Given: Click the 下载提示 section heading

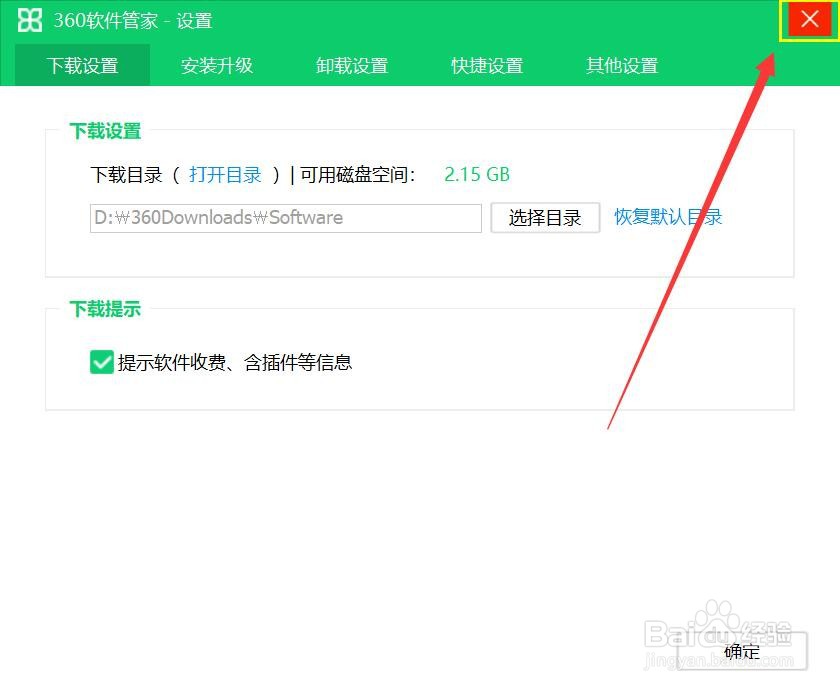Looking at the screenshot, I should click(x=106, y=309).
